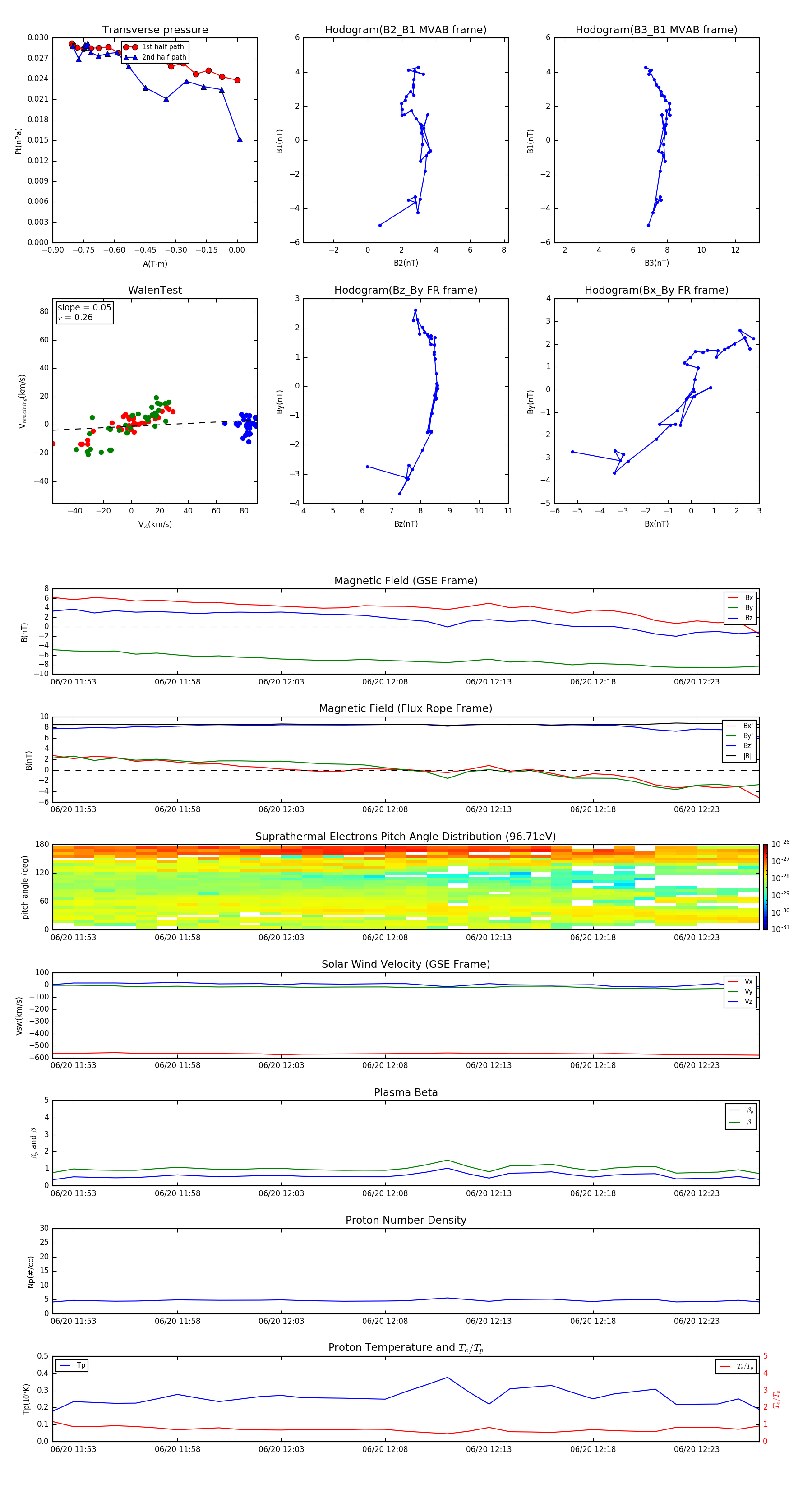Click the 'pitch angle (deg)' axis label
Screen dimensions: 812x1489
[x=25, y=887]
